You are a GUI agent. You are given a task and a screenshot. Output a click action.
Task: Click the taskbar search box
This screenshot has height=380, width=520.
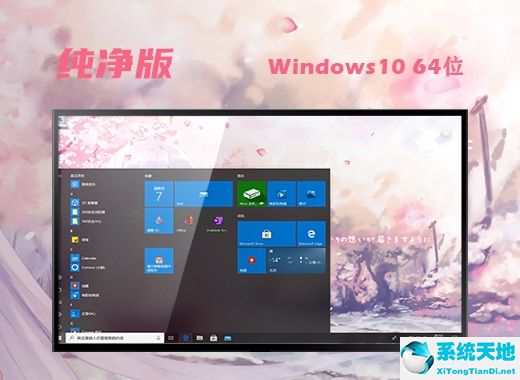pos(115,338)
